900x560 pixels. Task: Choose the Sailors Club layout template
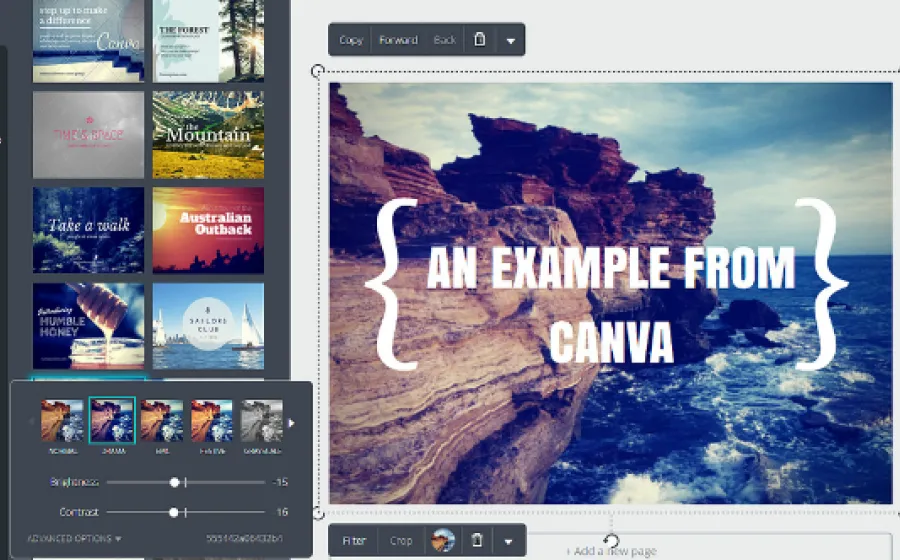208,326
